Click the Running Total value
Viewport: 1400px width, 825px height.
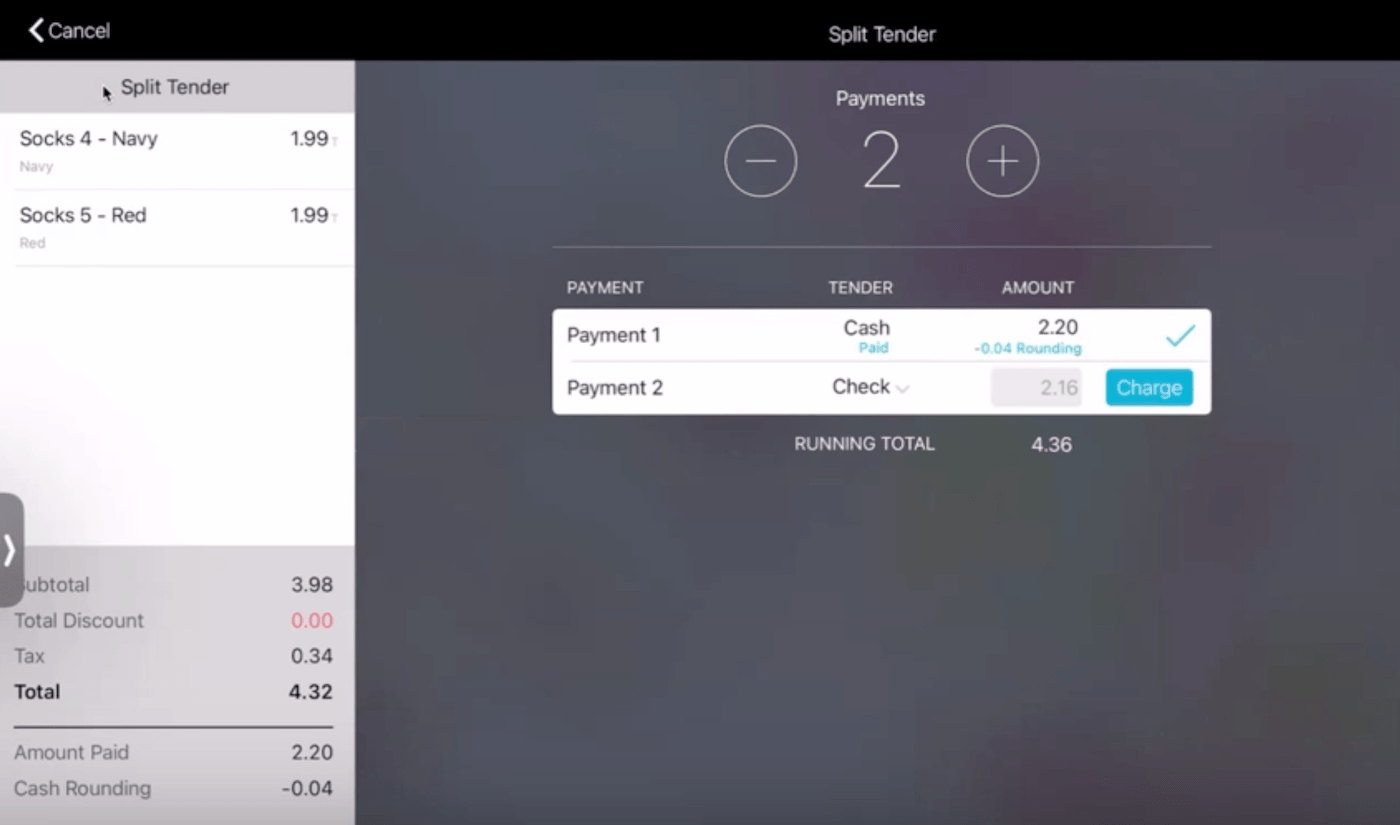coord(1051,444)
